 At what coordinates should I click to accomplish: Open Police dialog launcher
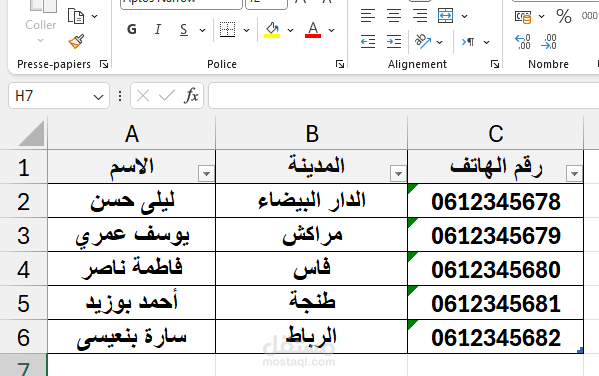340,64
